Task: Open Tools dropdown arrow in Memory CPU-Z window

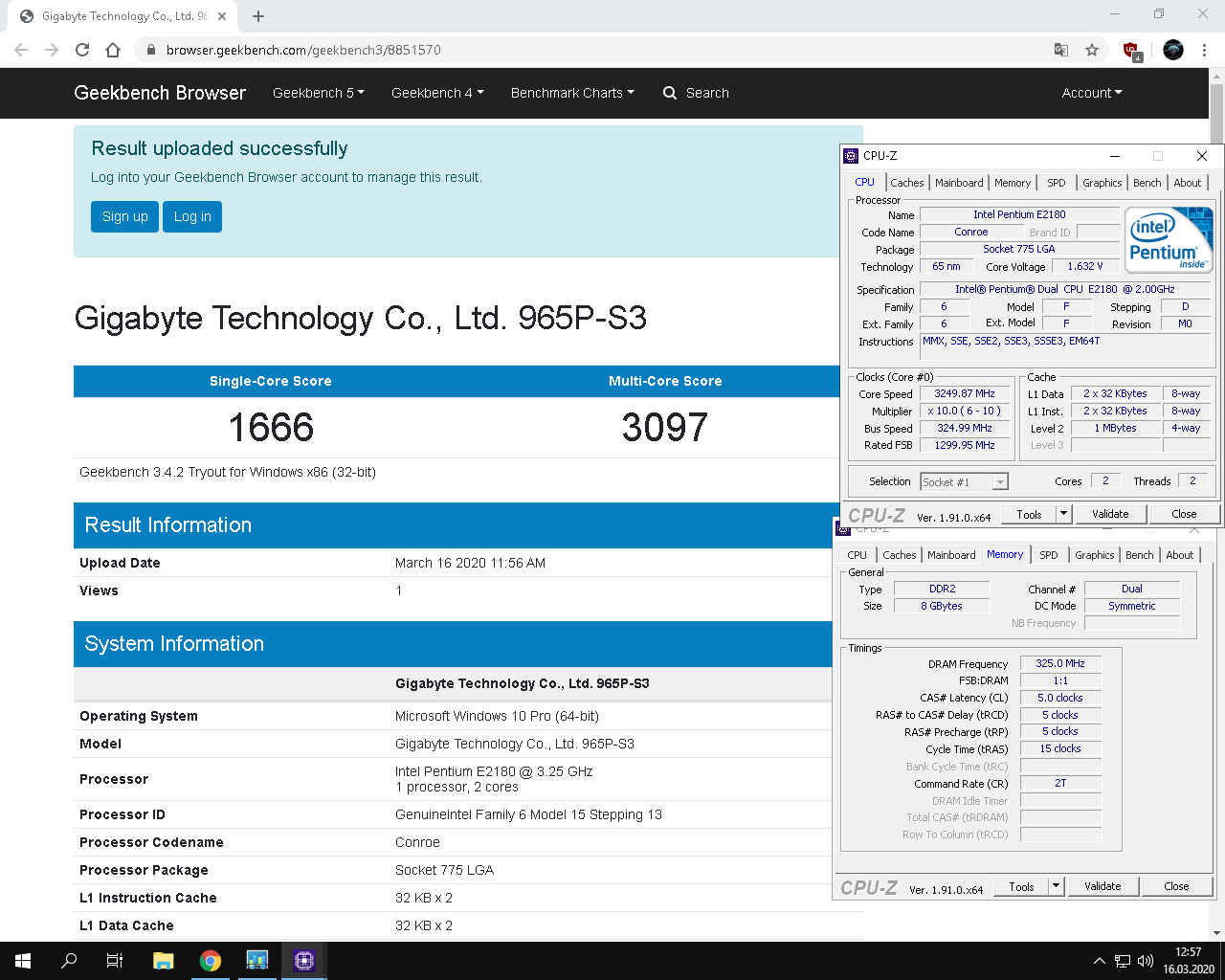Action: point(1056,886)
